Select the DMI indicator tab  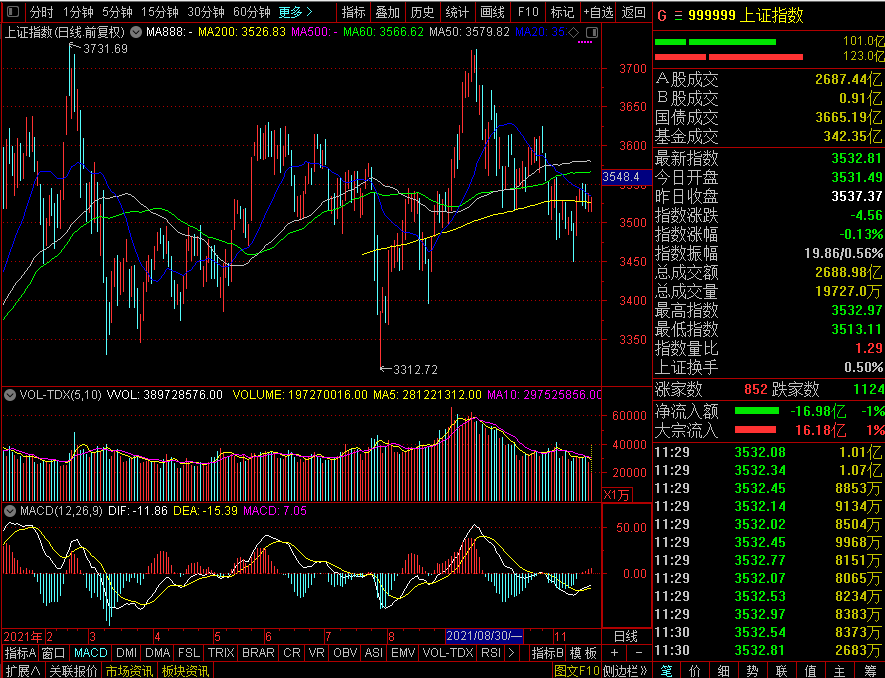pos(126,653)
